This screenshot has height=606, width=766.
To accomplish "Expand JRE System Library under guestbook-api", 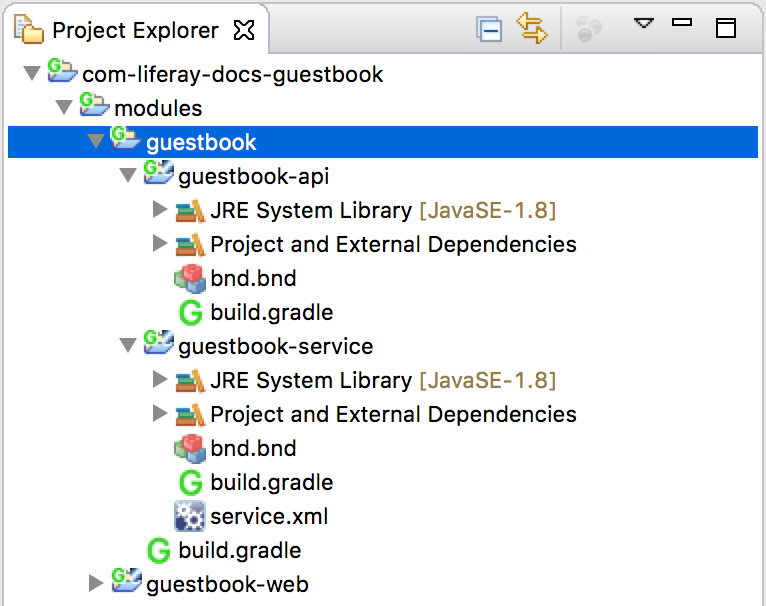I will [160, 209].
